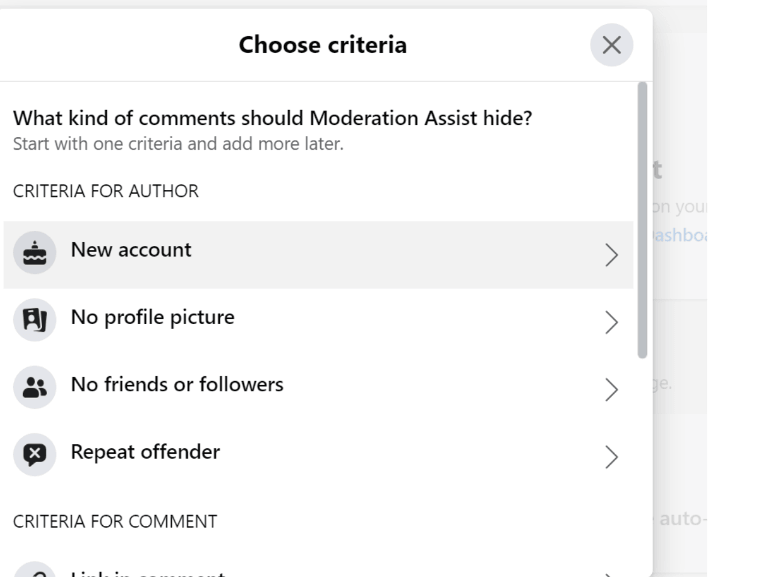770x578 pixels.
Task: Select the Repeat offender label text
Action: click(x=145, y=451)
